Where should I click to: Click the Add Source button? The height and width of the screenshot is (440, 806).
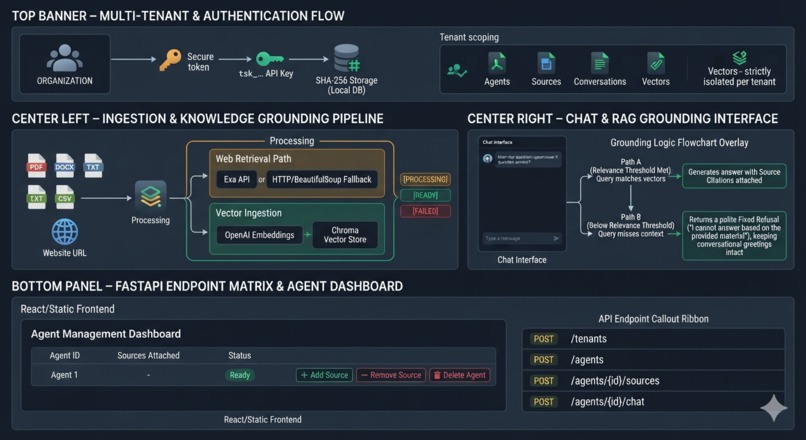pos(324,375)
